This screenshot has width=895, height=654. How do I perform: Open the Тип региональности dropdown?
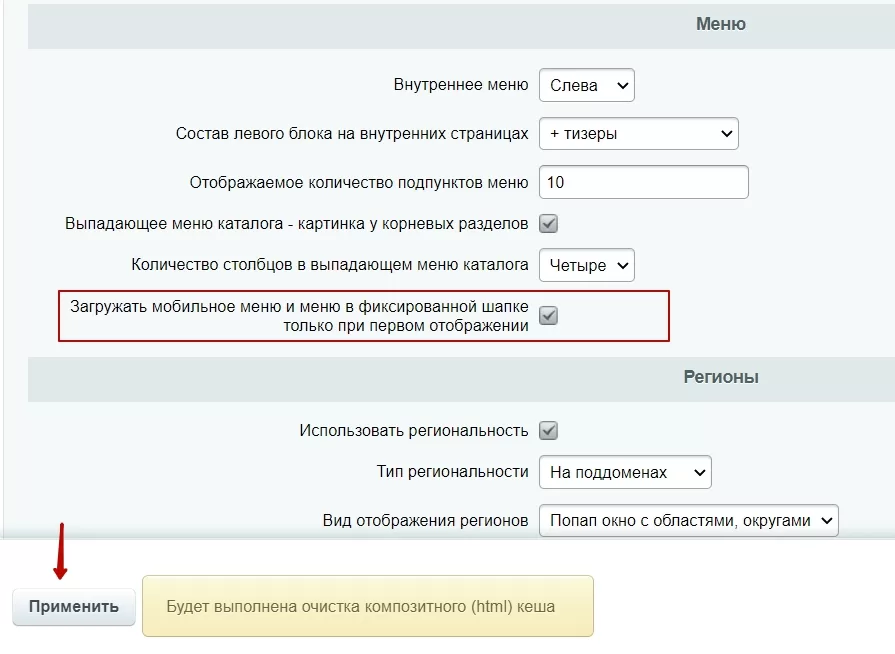point(625,472)
